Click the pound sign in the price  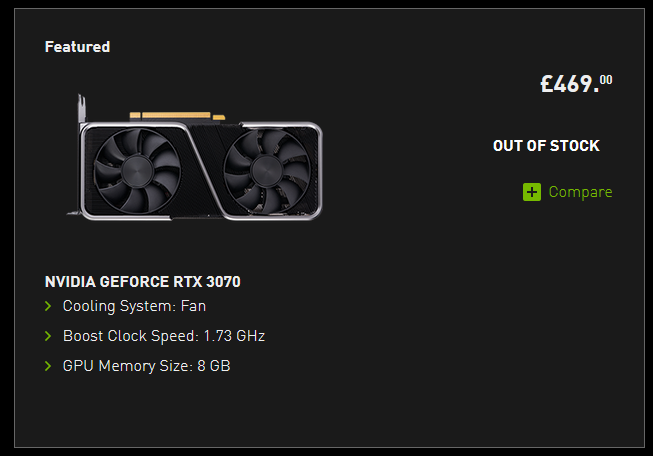(547, 85)
